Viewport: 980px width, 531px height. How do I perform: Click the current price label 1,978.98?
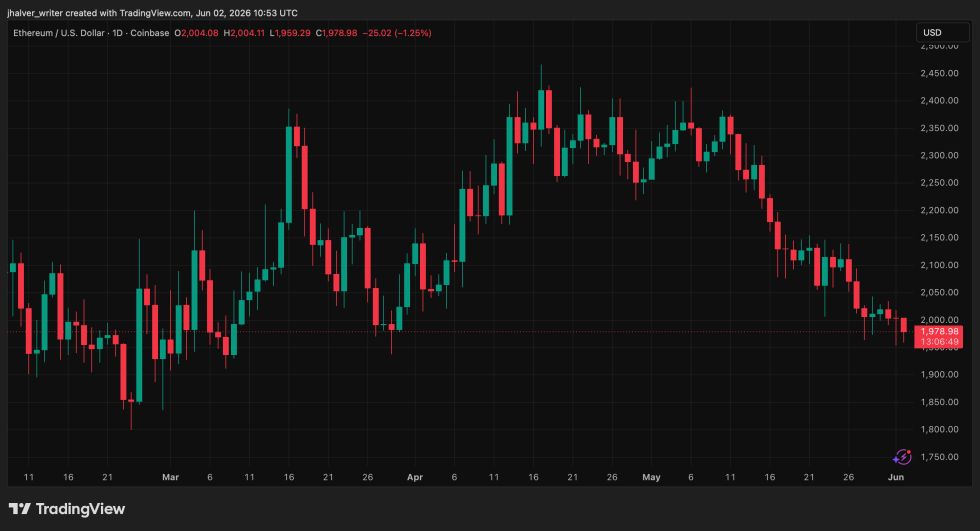pos(939,332)
